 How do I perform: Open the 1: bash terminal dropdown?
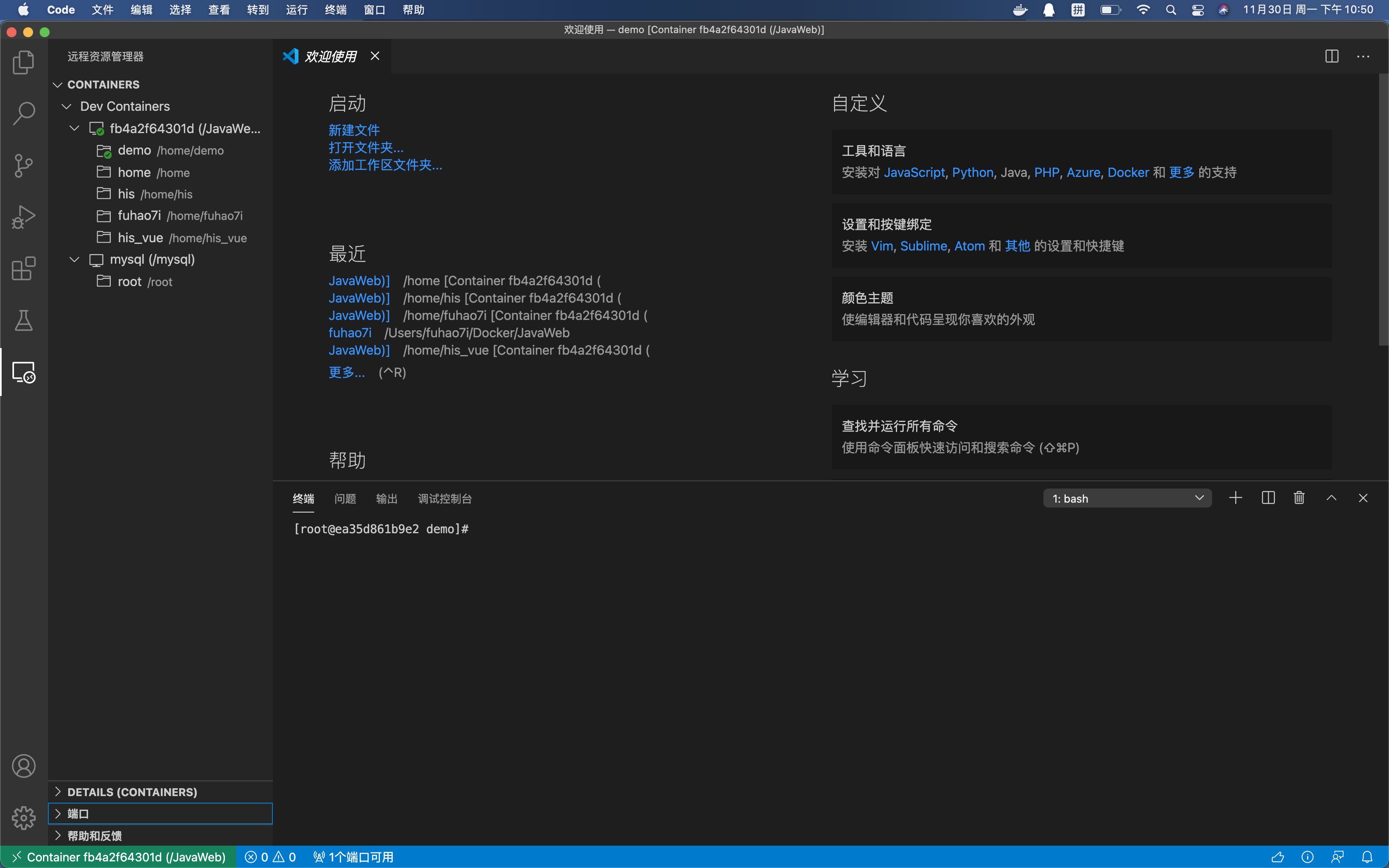1126,498
